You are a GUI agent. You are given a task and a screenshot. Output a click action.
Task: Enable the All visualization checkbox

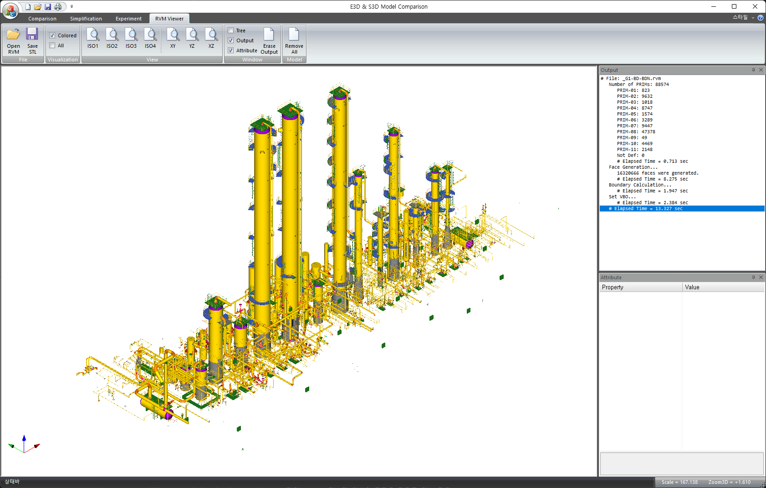[53, 45]
